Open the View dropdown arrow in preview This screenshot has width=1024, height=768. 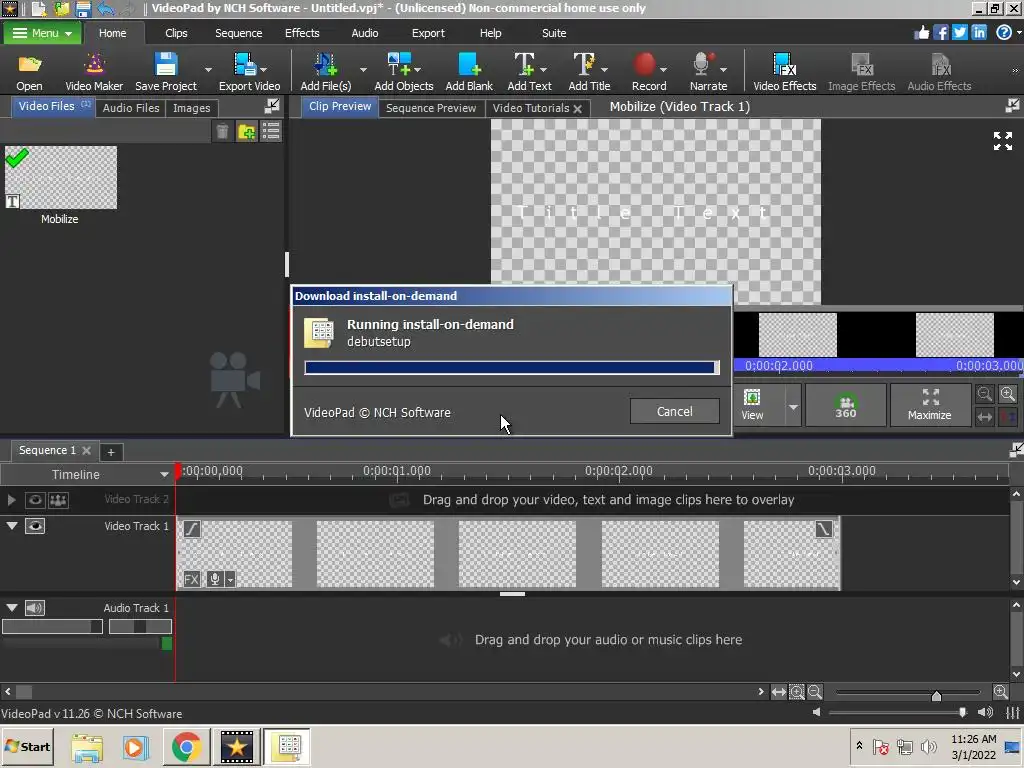tap(793, 407)
